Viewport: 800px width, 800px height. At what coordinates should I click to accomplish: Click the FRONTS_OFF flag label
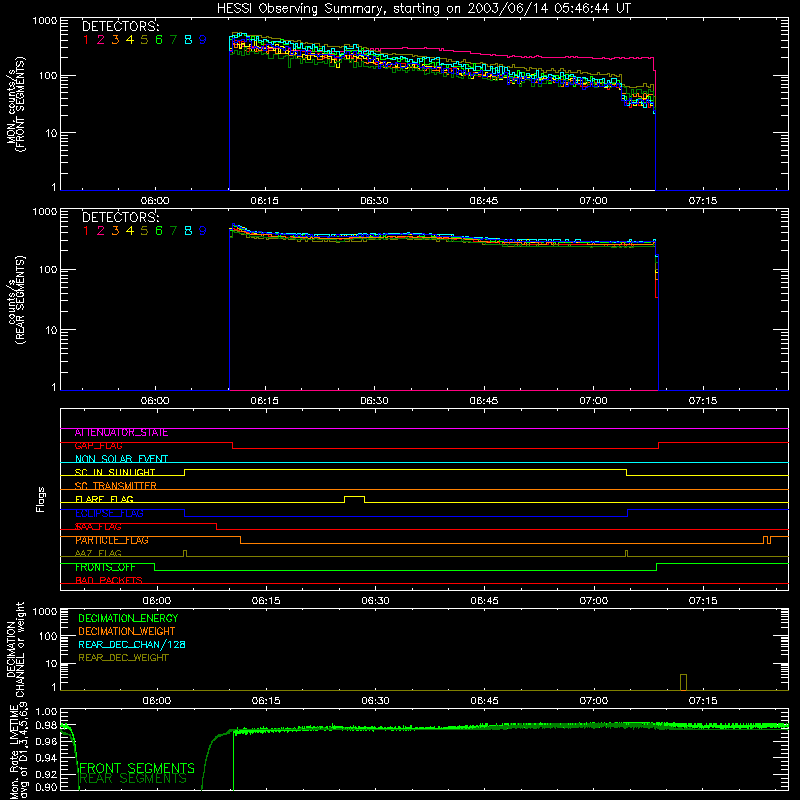pos(105,567)
